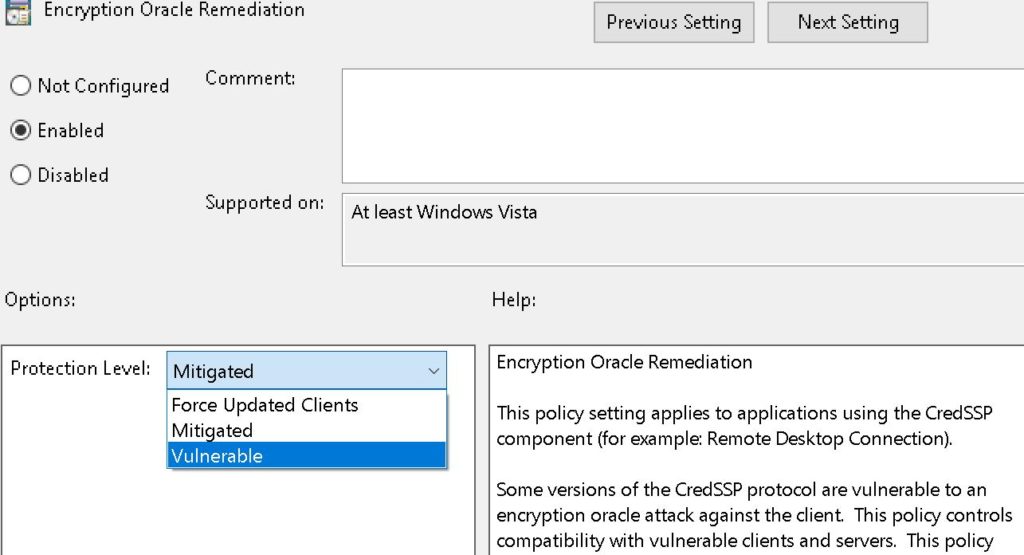This screenshot has width=1024, height=555.
Task: Click the Protection Level combo box showing Mitigated
Action: 295,371
